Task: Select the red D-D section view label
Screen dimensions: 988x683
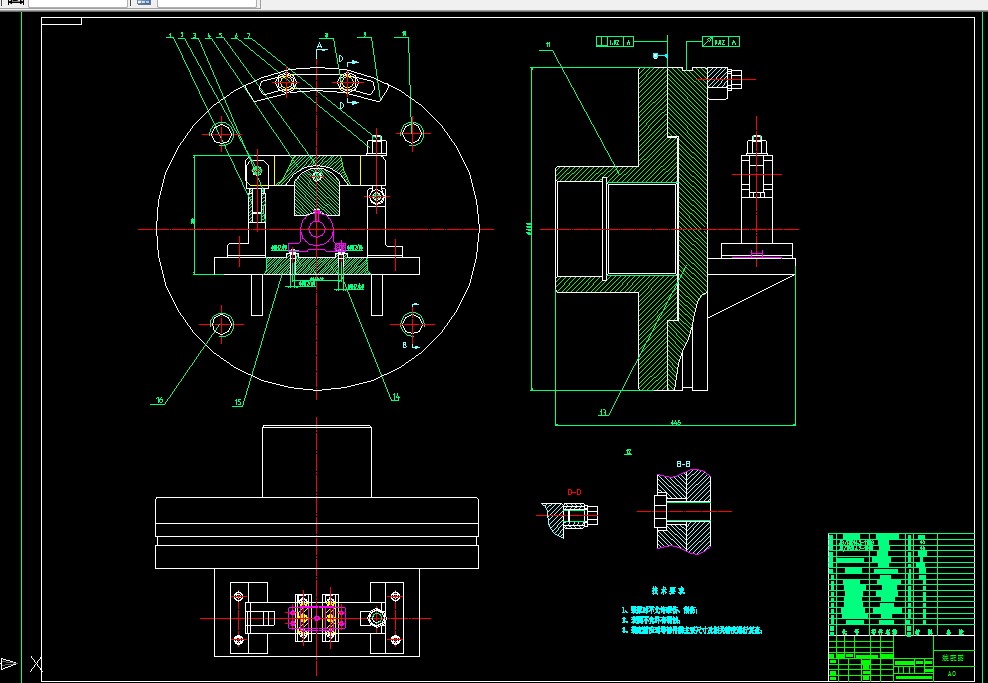Action: (x=574, y=492)
